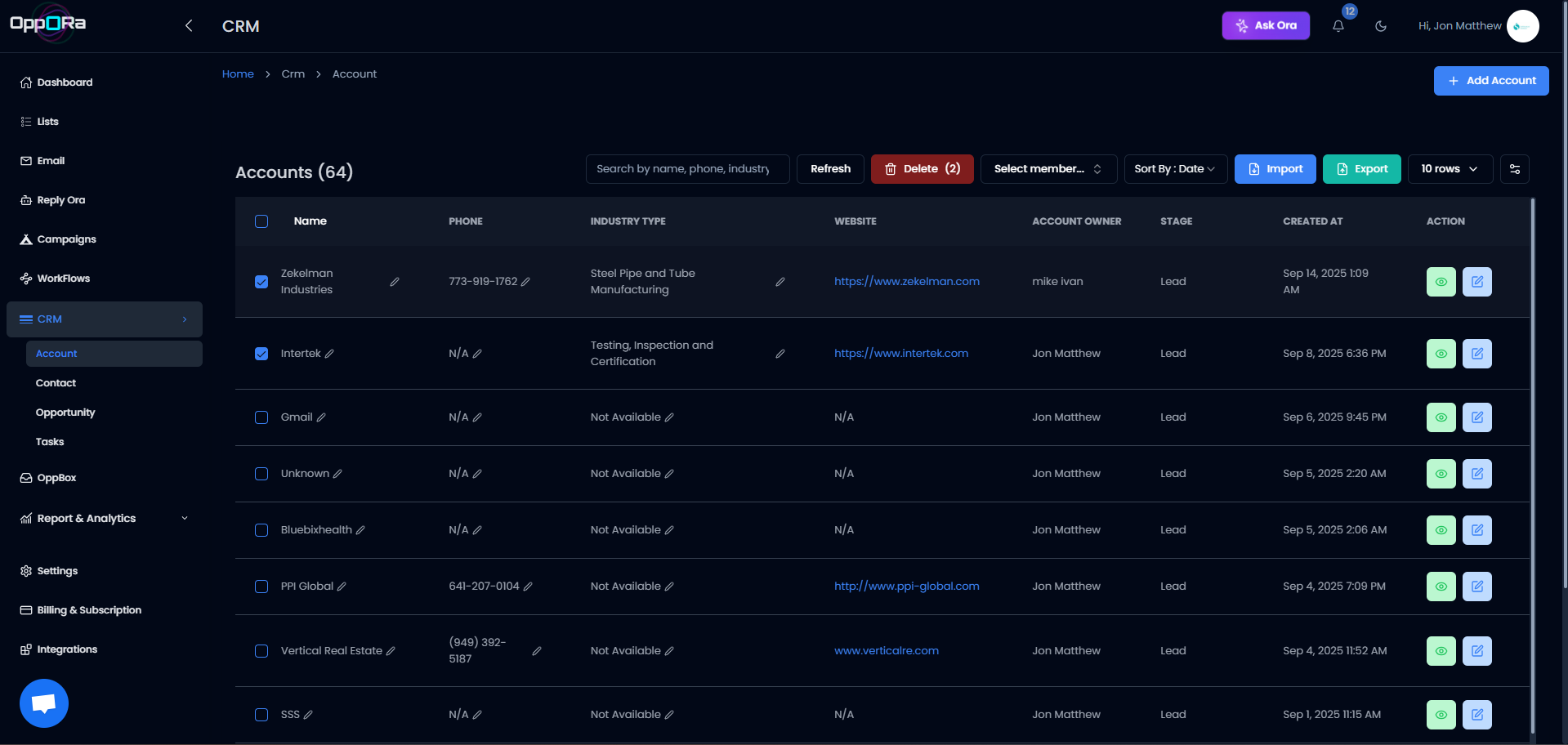Image resolution: width=1568 pixels, height=745 pixels.
Task: Open the column filter settings icon
Action: coord(1514,169)
